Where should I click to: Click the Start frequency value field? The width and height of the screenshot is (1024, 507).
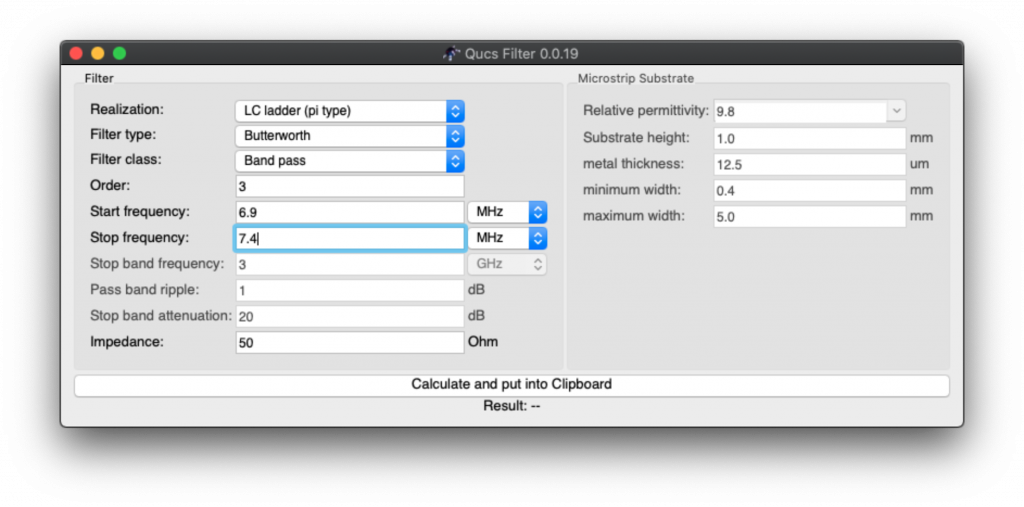[350, 212]
